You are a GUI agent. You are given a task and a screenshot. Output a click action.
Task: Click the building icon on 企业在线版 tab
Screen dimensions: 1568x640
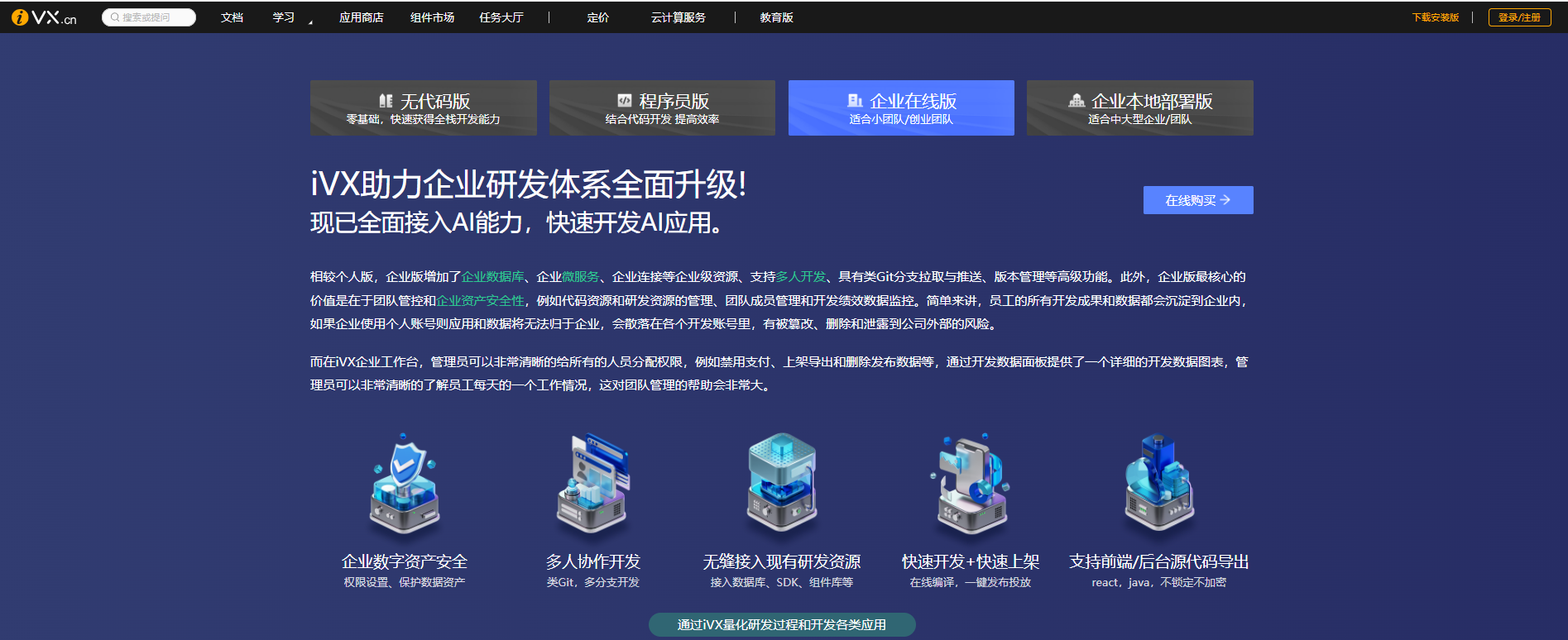[855, 101]
